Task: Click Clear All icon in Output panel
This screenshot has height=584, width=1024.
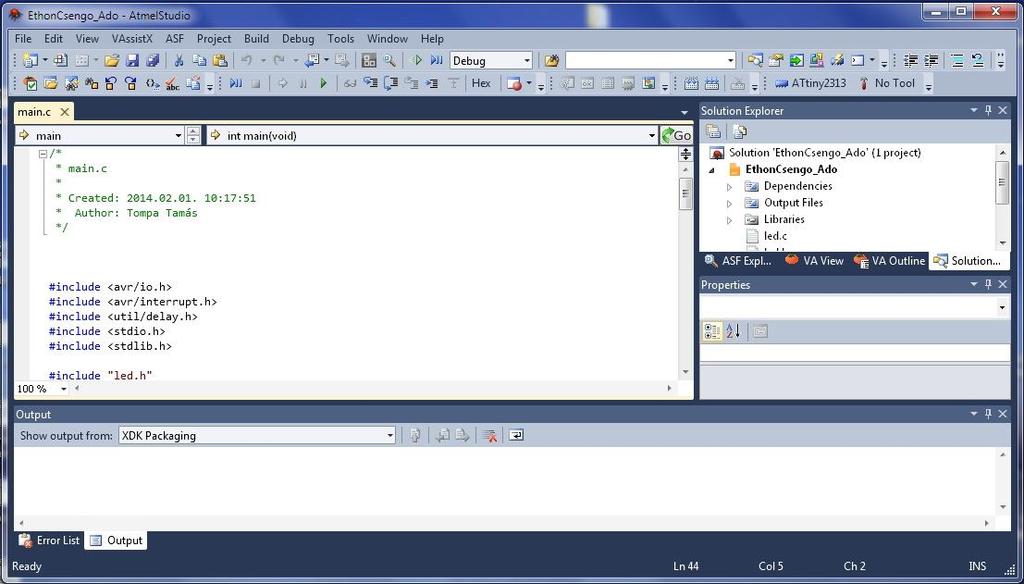Action: pos(490,435)
